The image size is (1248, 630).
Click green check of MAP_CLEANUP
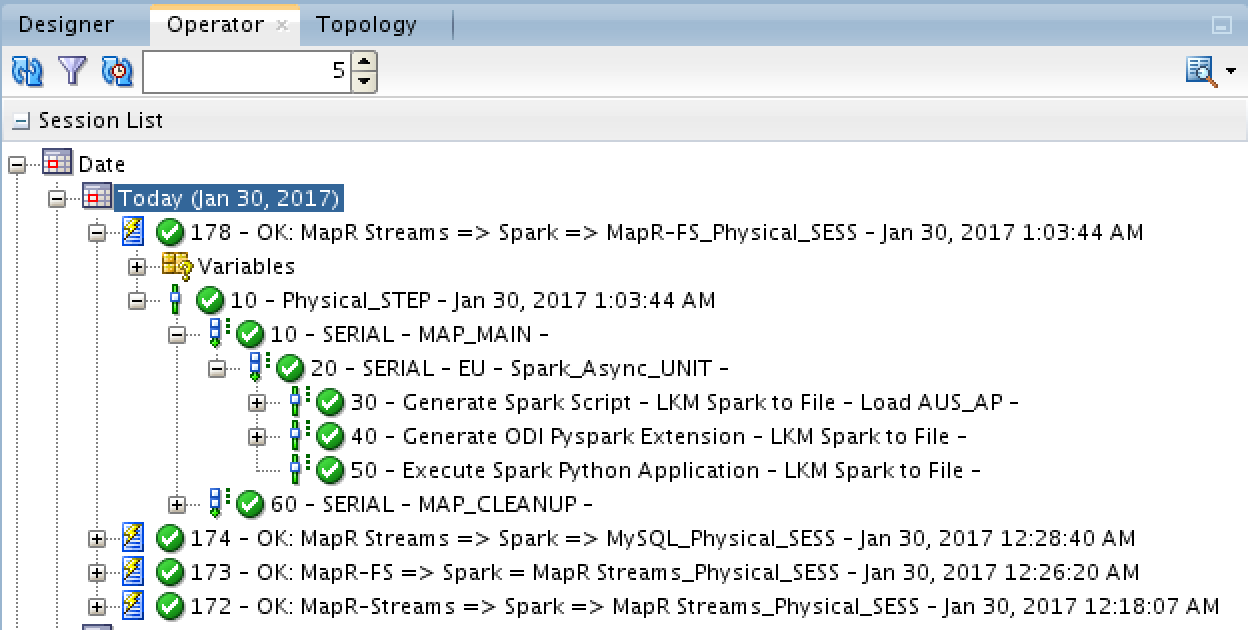point(250,504)
